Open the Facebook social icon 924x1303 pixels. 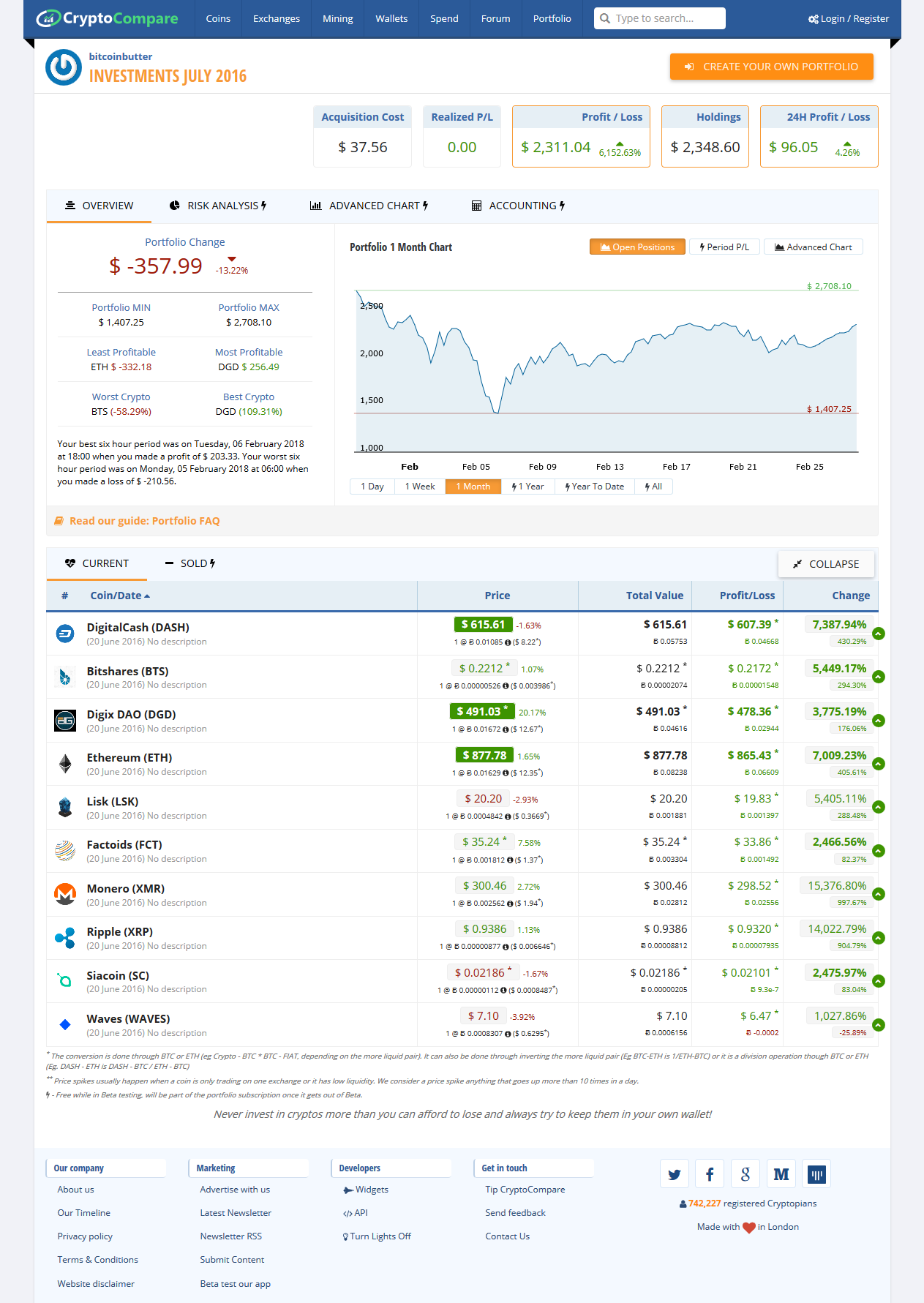click(x=710, y=1174)
